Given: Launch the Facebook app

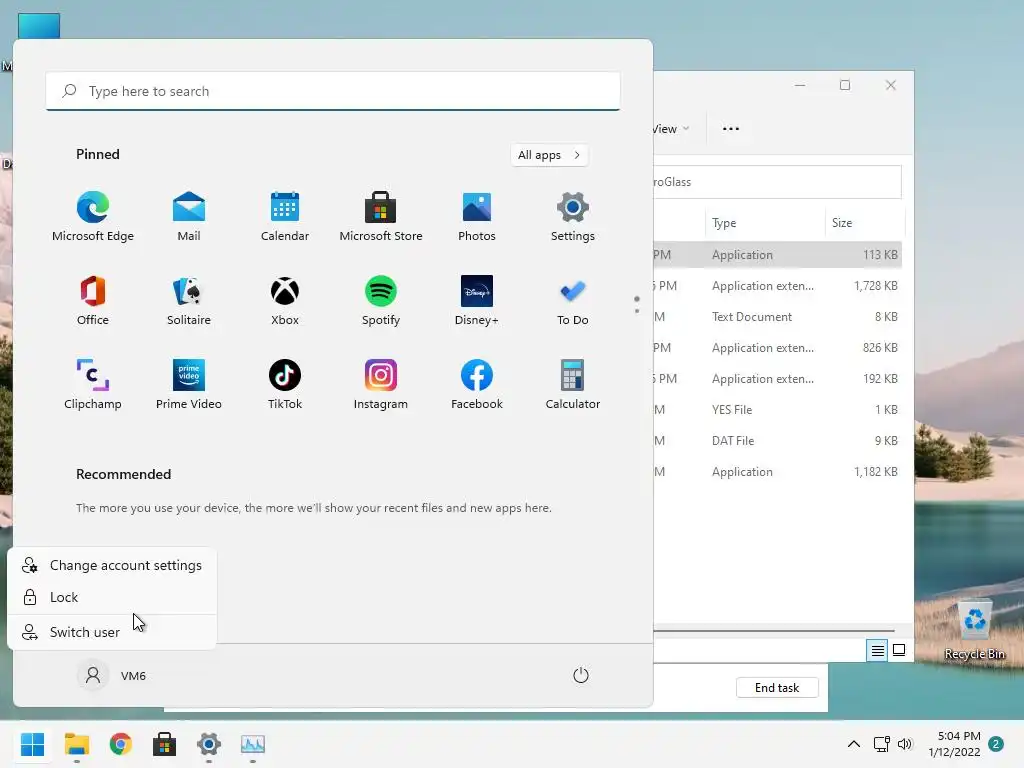Looking at the screenshot, I should 477,385.
